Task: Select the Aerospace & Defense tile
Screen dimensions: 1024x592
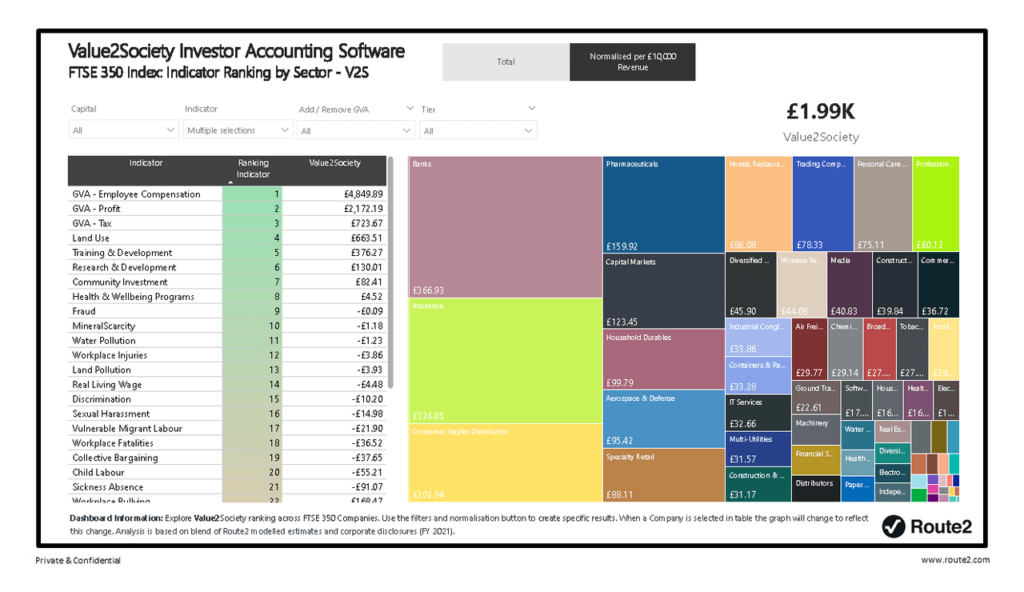Action: pyautogui.click(x=664, y=419)
